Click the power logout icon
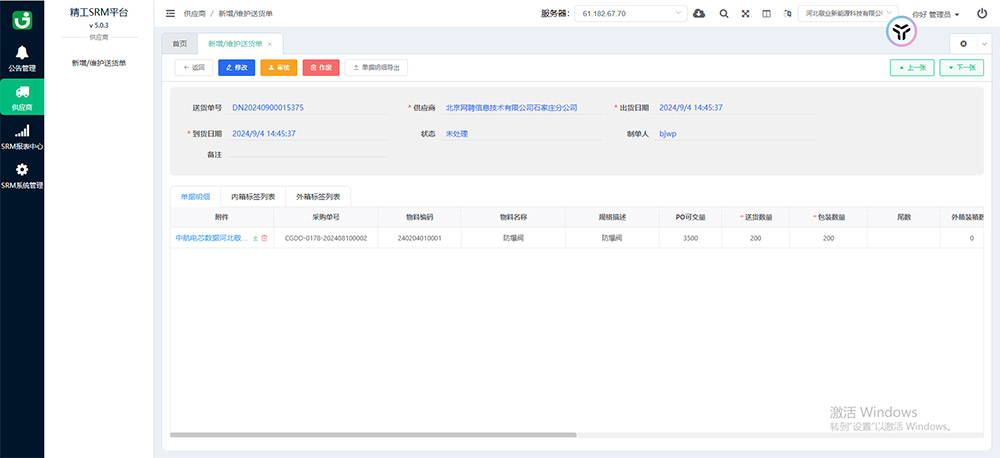 coord(982,14)
